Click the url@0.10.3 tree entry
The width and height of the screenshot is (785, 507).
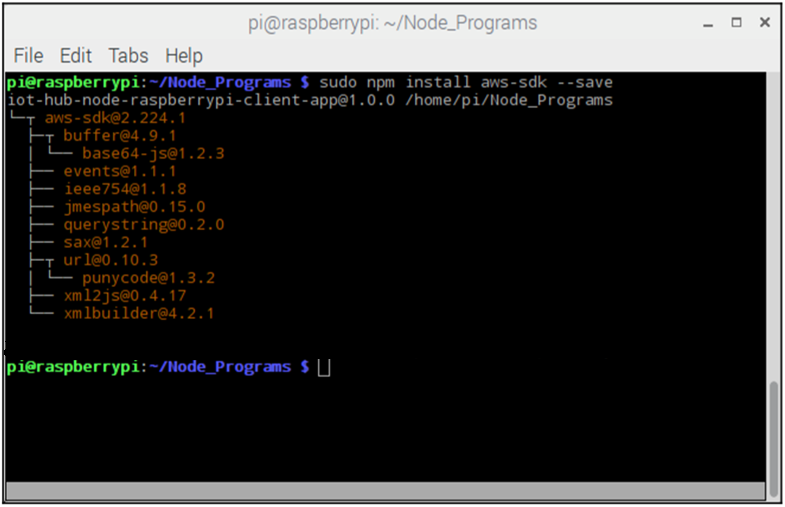[x=111, y=260]
